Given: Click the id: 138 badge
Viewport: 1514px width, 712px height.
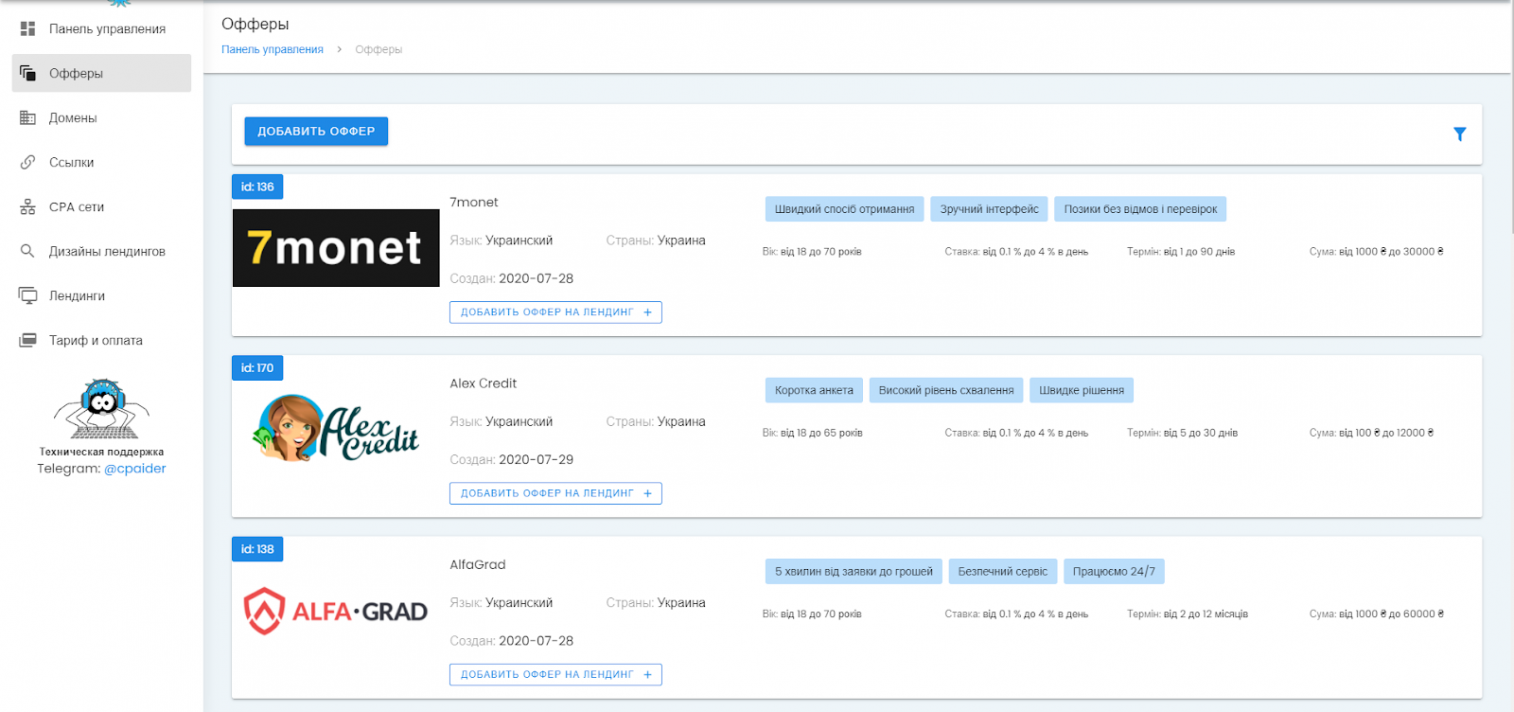Looking at the screenshot, I should 257,549.
